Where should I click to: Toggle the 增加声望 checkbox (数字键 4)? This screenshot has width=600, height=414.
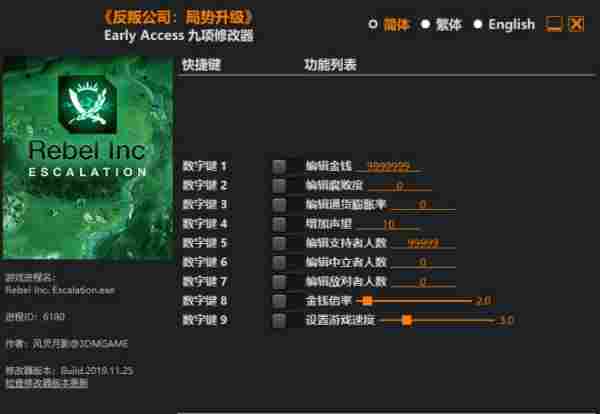coord(279,224)
